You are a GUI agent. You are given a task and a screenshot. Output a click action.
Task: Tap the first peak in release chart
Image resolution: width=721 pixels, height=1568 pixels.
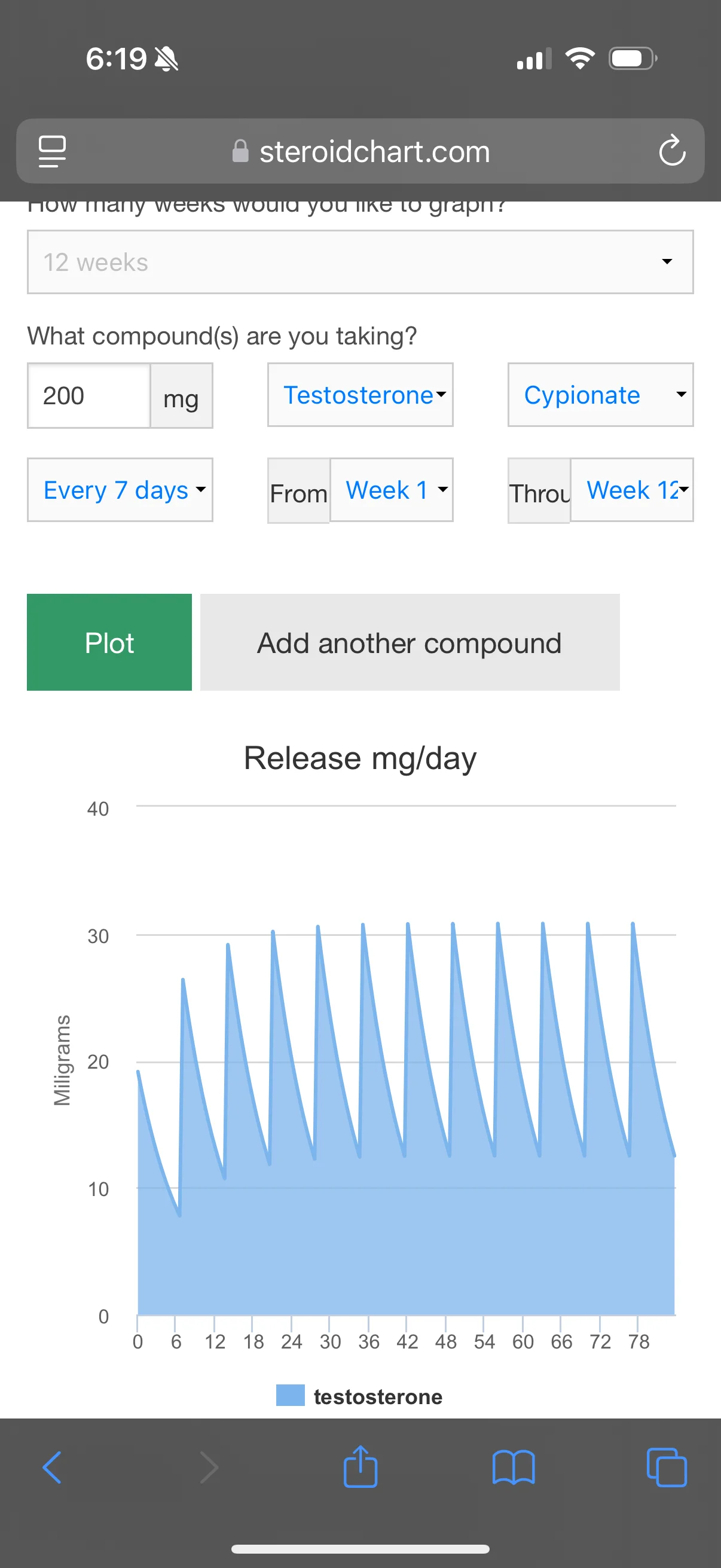(183, 981)
